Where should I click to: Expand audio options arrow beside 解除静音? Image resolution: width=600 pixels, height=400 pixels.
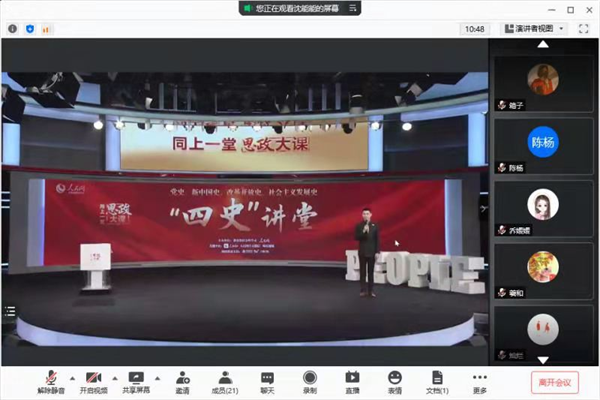coord(71,377)
